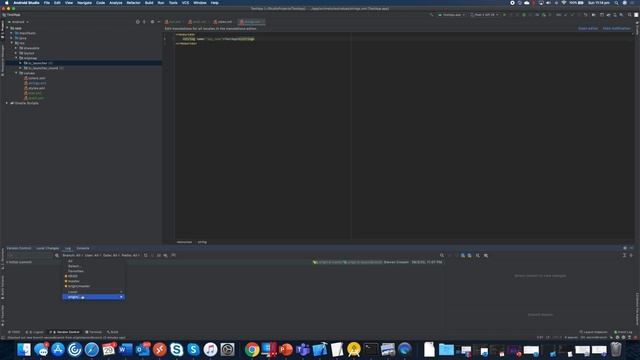Click the Open editor link
Viewport: 640px width, 360px height.
pyautogui.click(x=588, y=29)
